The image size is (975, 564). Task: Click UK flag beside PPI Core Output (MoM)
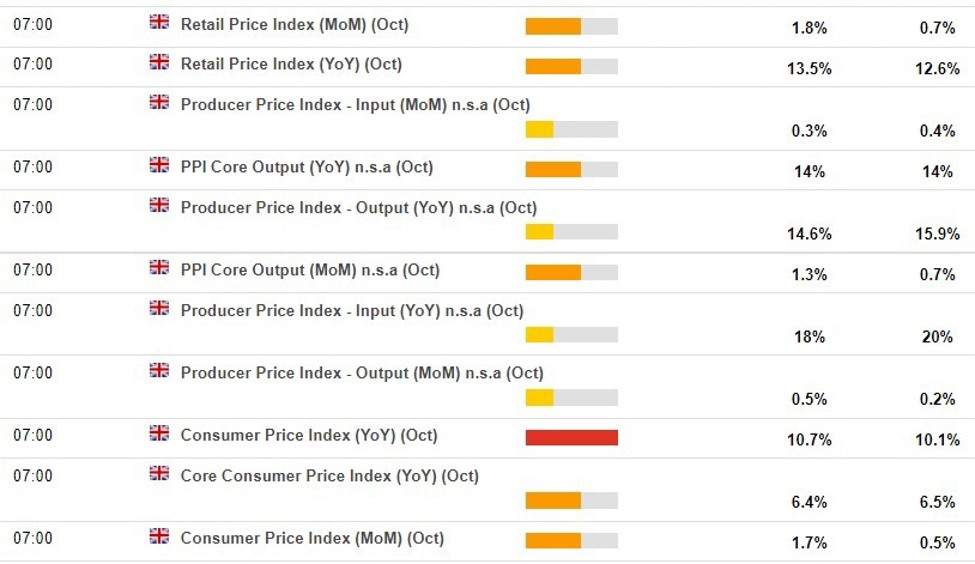coord(159,268)
